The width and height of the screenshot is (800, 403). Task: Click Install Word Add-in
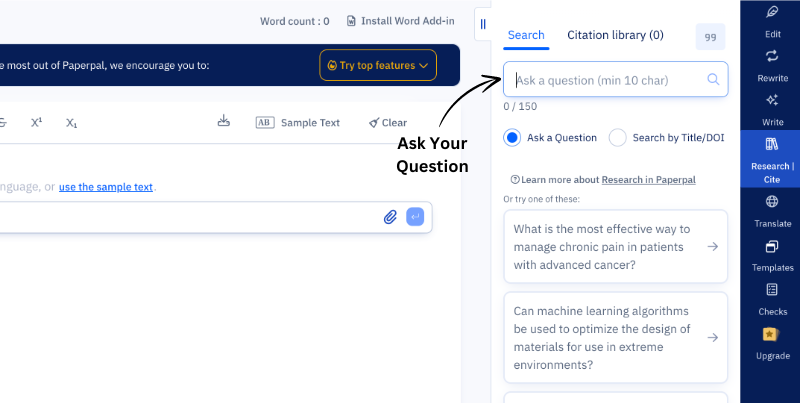(401, 21)
